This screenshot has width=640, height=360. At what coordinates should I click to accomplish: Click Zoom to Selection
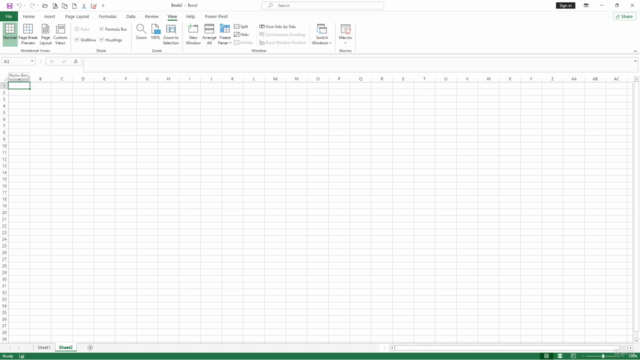(171, 34)
